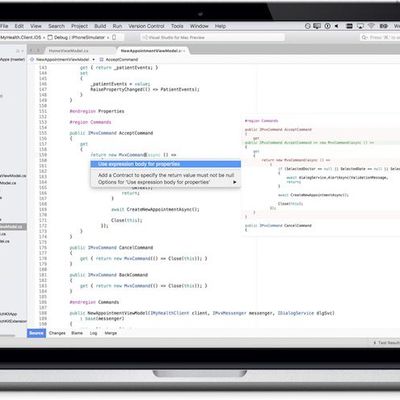Open the Window menu
The width and height of the screenshot is (400, 400).
(199, 26)
